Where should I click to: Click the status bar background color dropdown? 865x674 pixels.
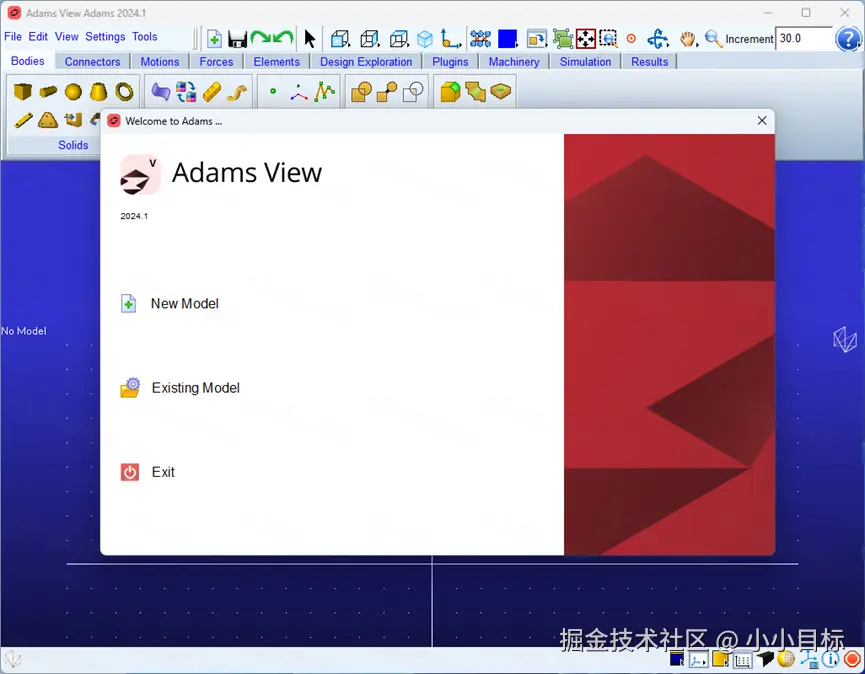point(677,659)
